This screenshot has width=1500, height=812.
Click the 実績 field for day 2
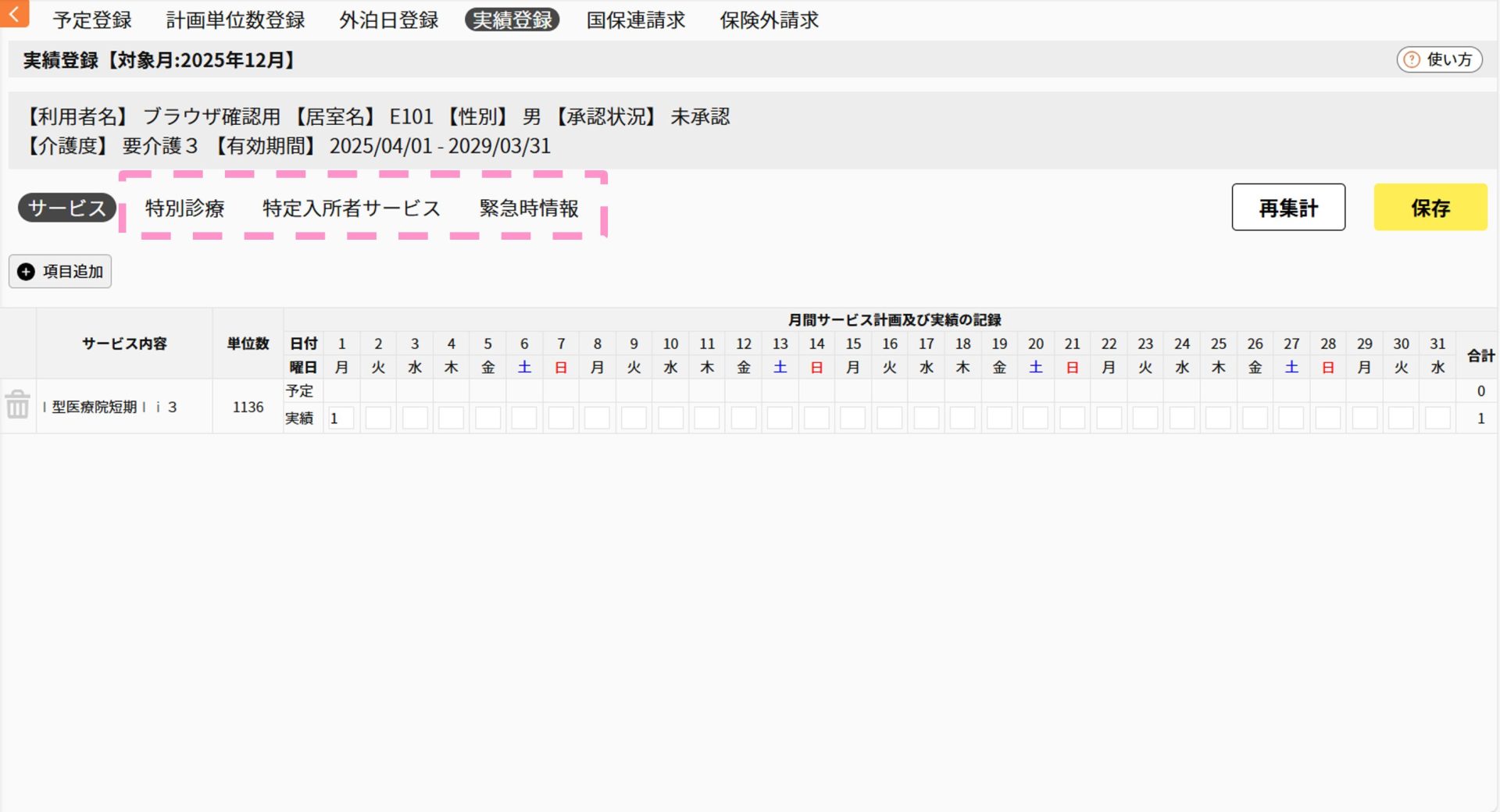[x=378, y=418]
